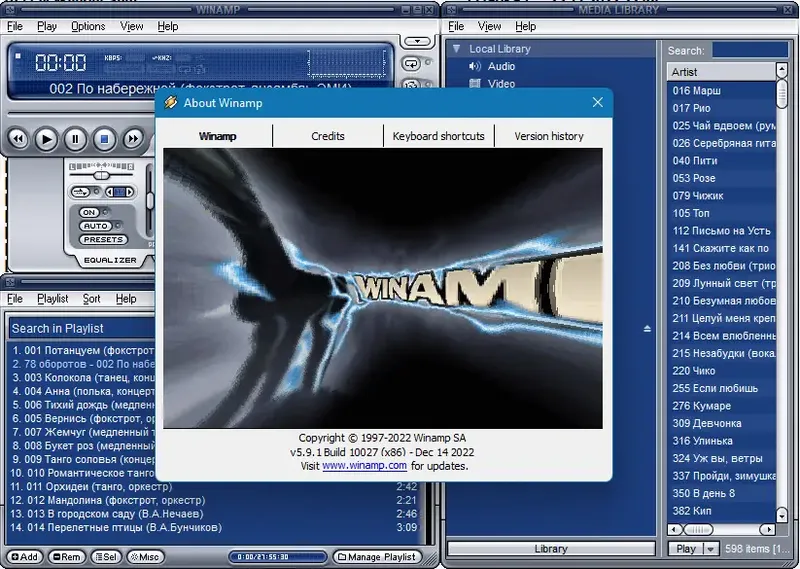Collapse the Local Library tree node
The width and height of the screenshot is (800, 569).
[457, 48]
